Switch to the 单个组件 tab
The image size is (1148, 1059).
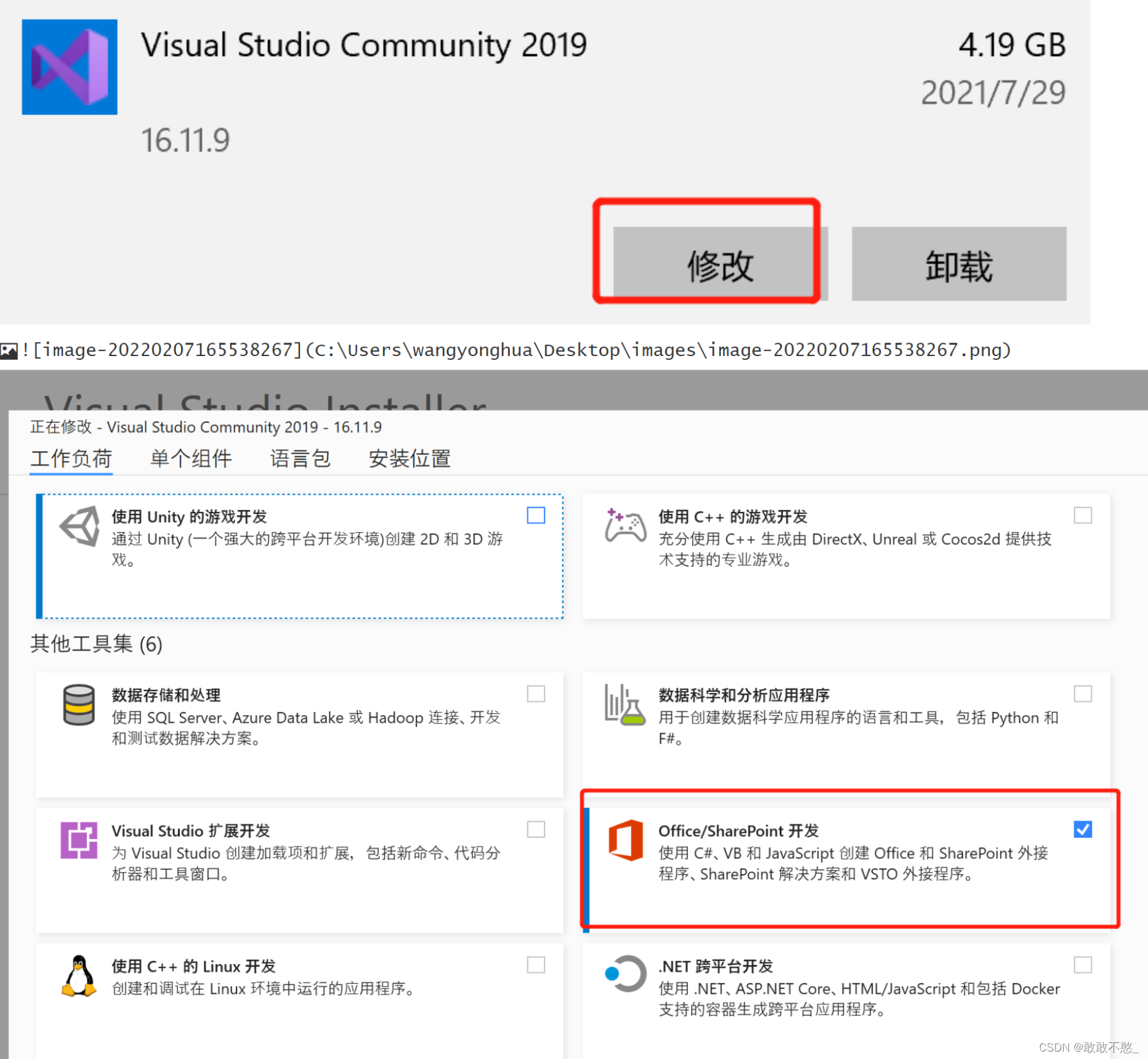191,459
